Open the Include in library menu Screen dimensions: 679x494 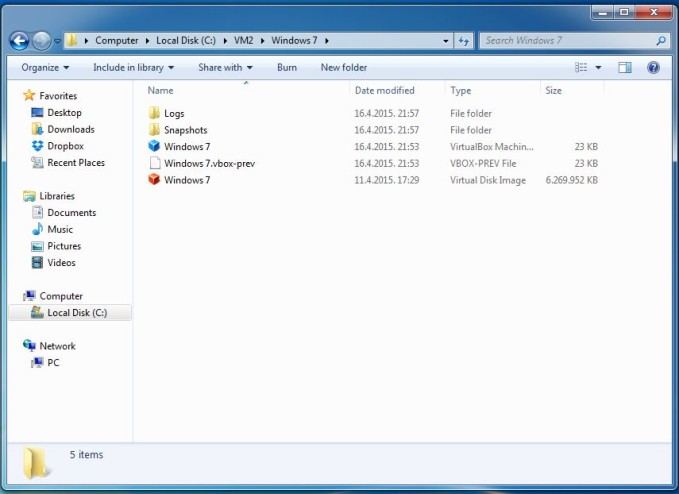click(133, 68)
